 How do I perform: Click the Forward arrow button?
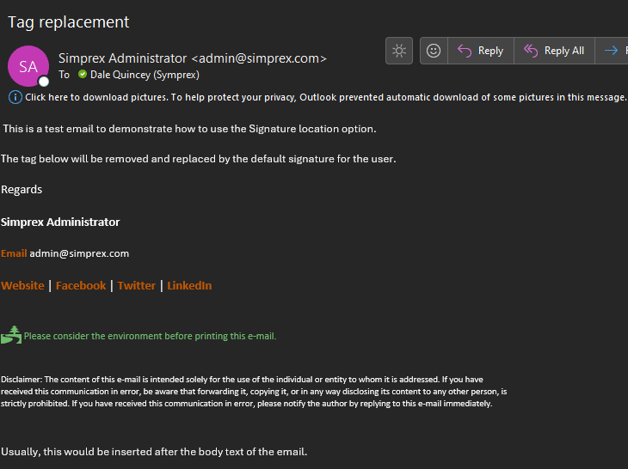coord(612,51)
